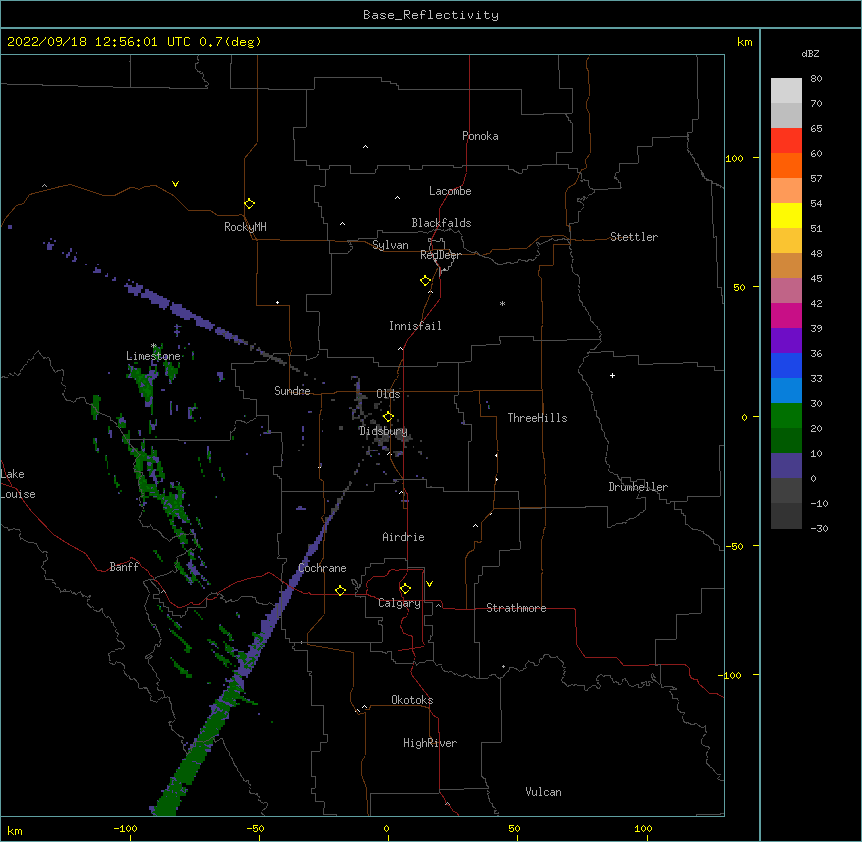Select the 30 dBZ green color swatch
862x842 pixels.
pyautogui.click(x=786, y=416)
